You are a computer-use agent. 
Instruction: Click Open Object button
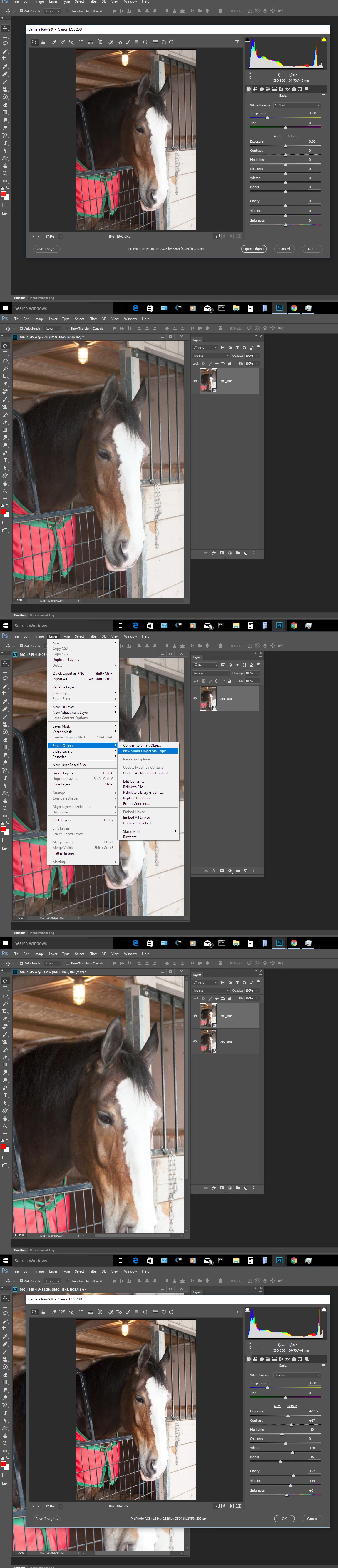point(254,249)
